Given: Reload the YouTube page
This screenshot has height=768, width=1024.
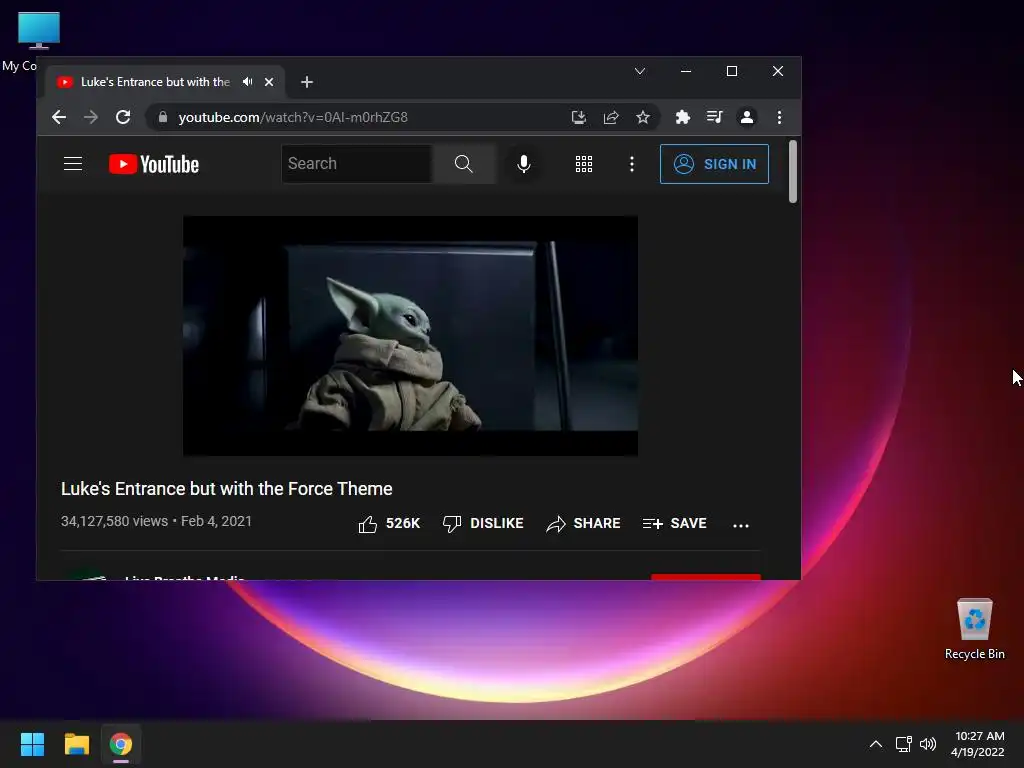Looking at the screenshot, I should click(x=123, y=118).
